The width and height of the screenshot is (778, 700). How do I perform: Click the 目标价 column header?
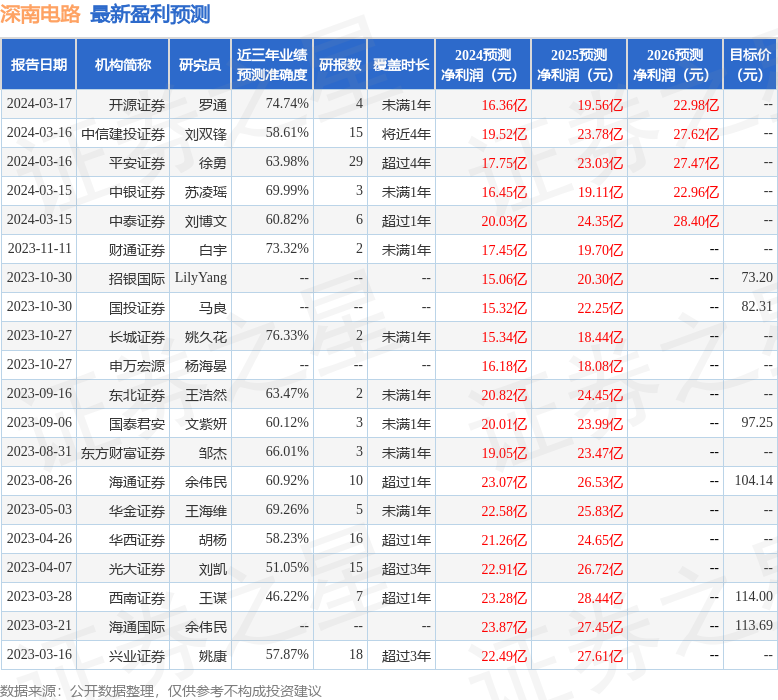pos(750,64)
